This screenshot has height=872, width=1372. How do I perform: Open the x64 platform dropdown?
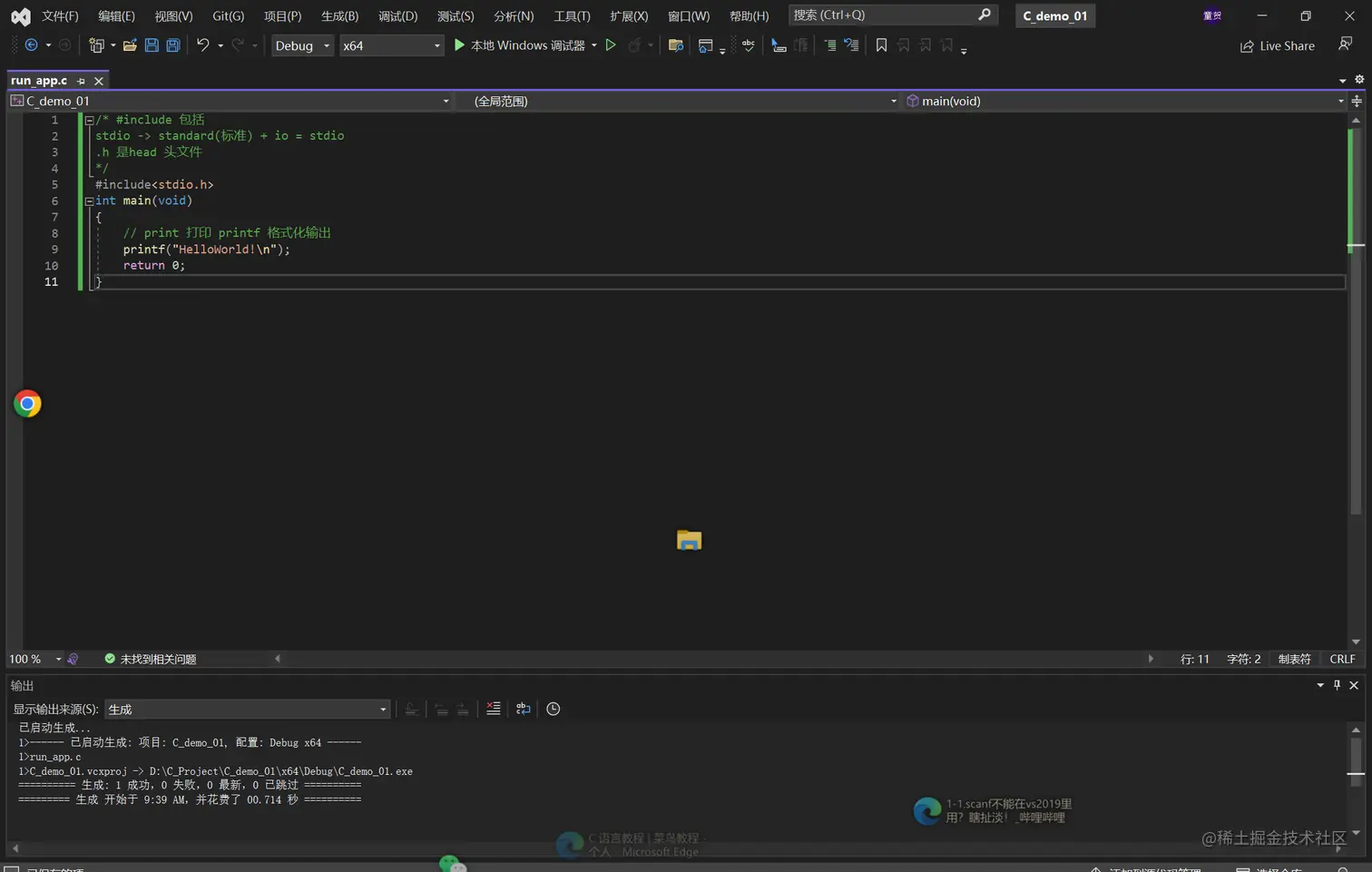click(392, 45)
